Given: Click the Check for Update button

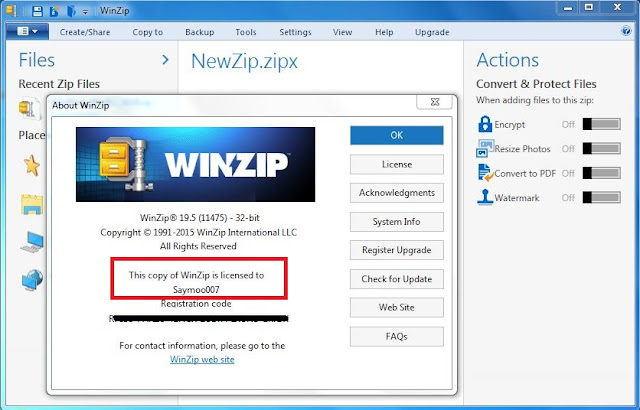Looking at the screenshot, I should pos(397,279).
